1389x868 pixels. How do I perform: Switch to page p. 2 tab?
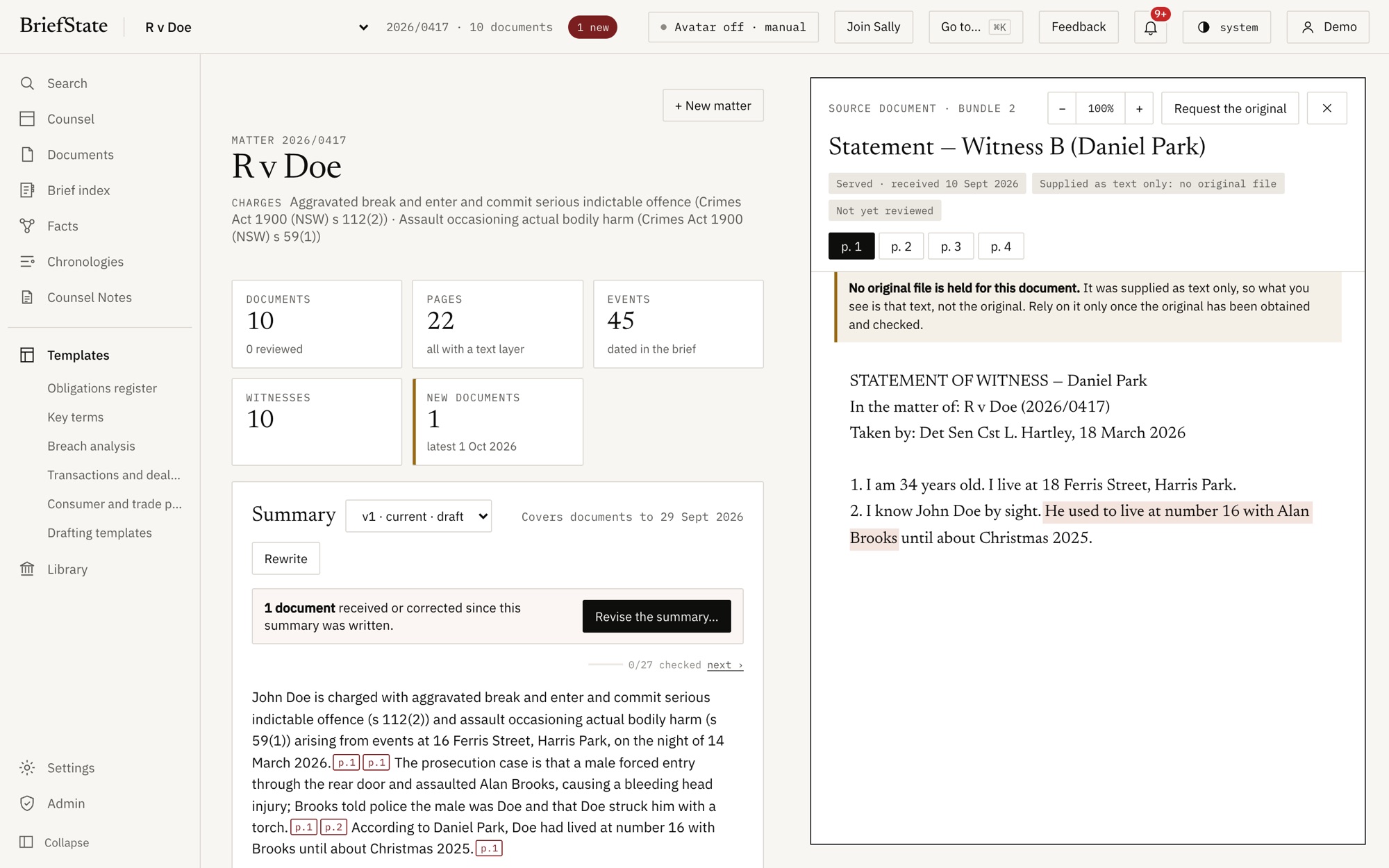point(901,247)
